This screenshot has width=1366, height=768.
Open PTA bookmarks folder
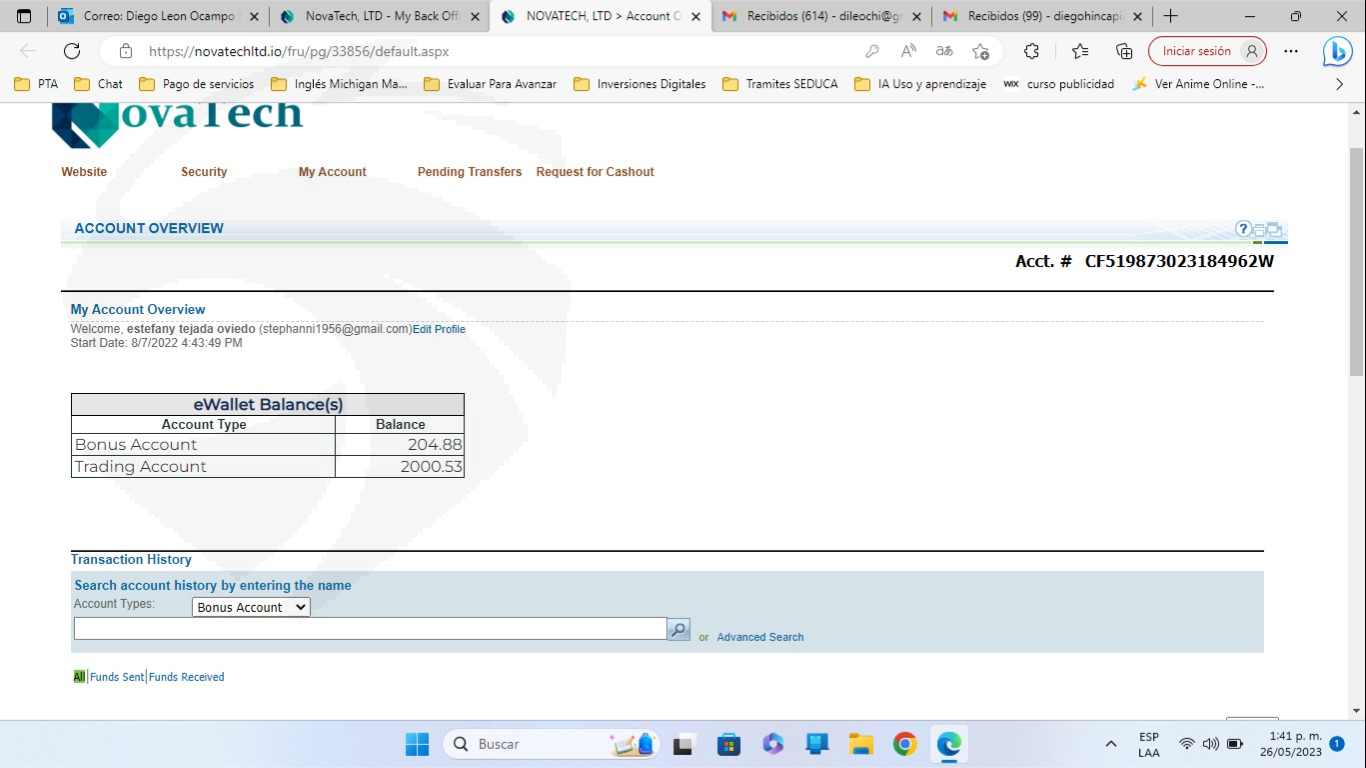pyautogui.click(x=36, y=84)
